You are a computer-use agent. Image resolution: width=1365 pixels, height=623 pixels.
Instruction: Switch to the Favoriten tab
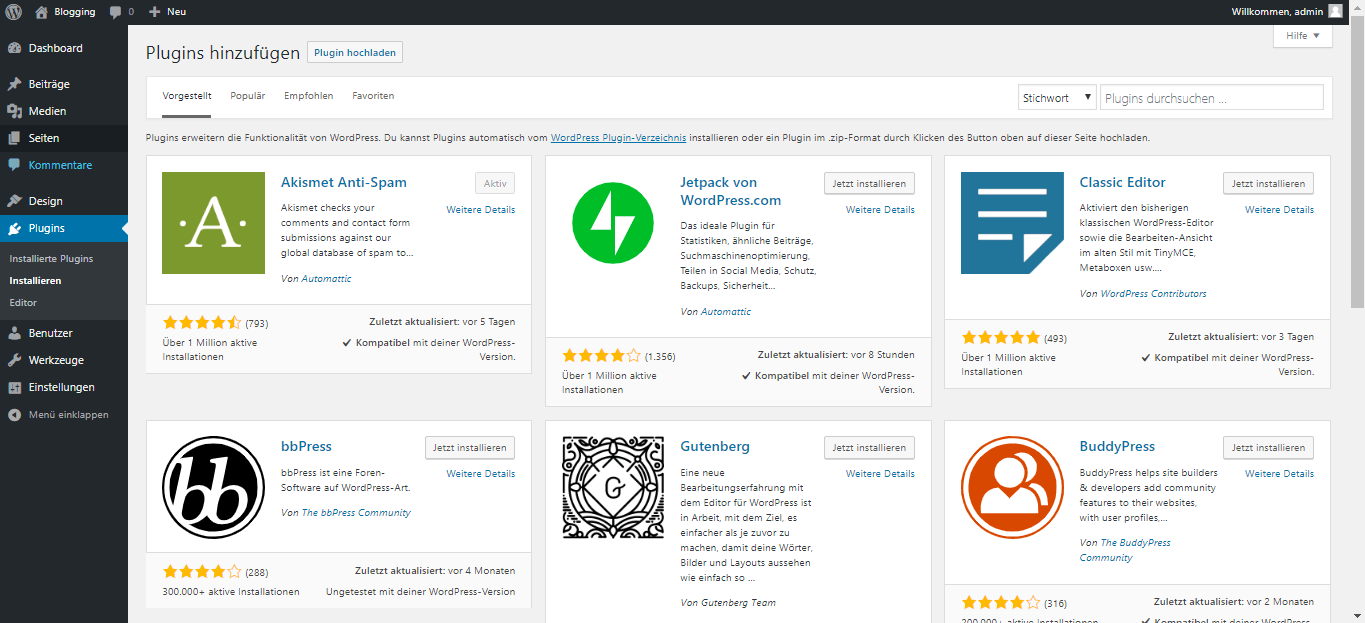(x=373, y=96)
